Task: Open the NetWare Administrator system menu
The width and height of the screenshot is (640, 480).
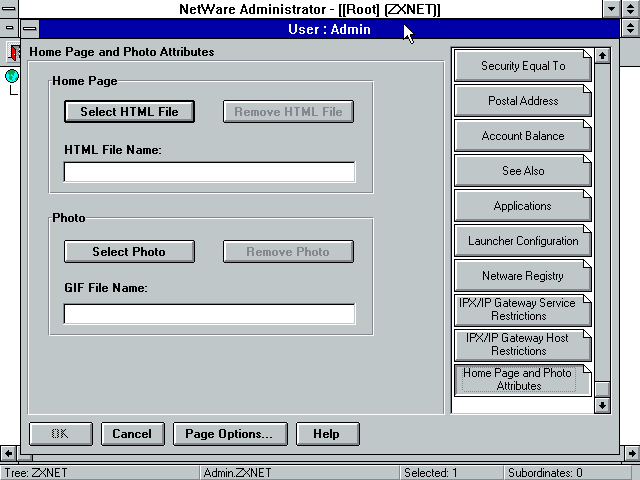Action: [9, 9]
